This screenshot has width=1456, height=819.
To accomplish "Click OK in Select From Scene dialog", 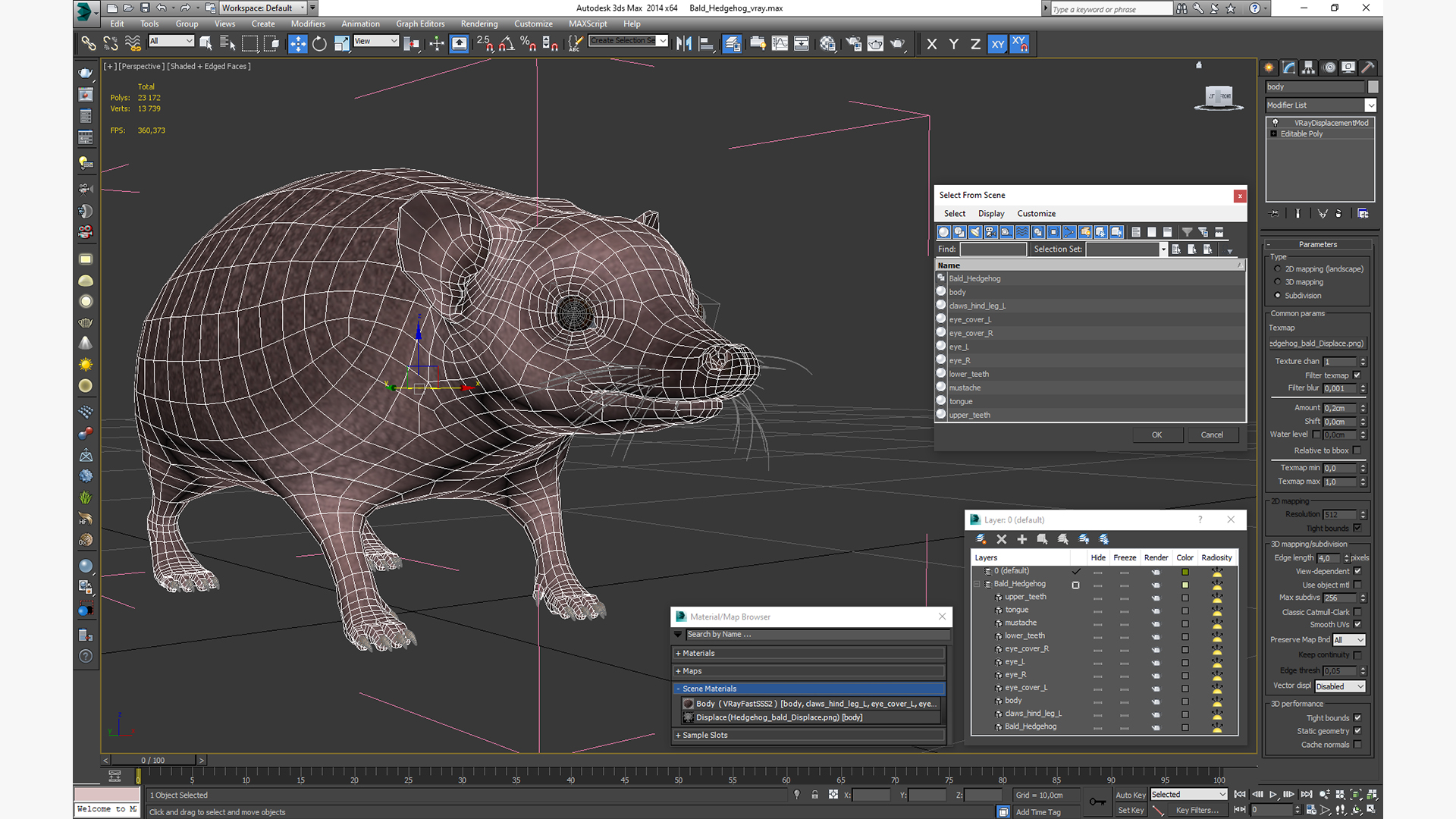I will click(x=1157, y=435).
